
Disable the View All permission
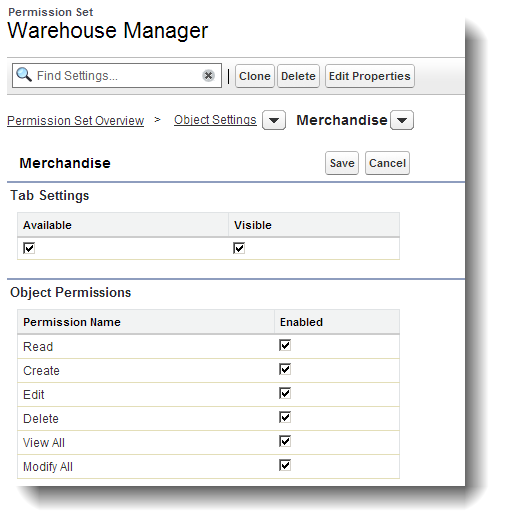285,441
